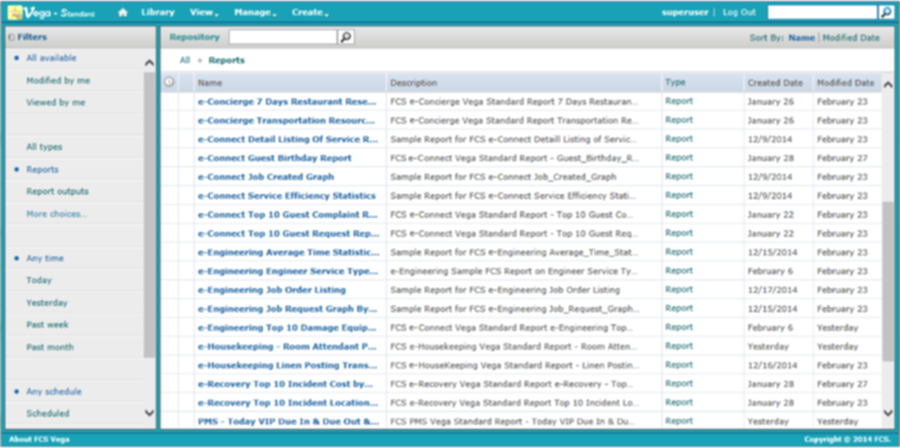This screenshot has height=448, width=900.
Task: Select the Reports type filter
Action: pos(42,170)
